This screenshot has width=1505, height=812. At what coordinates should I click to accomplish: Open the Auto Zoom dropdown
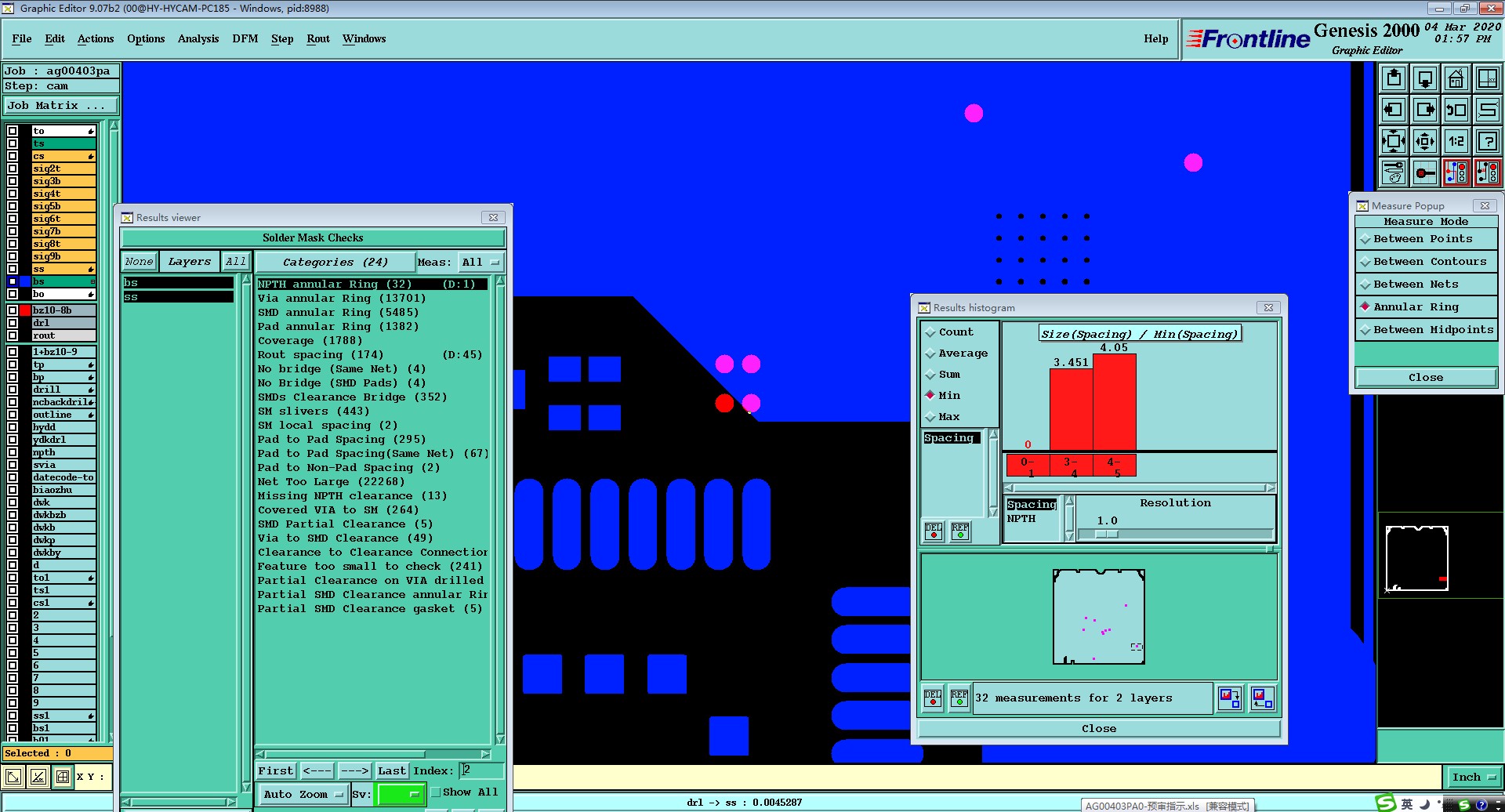click(303, 794)
